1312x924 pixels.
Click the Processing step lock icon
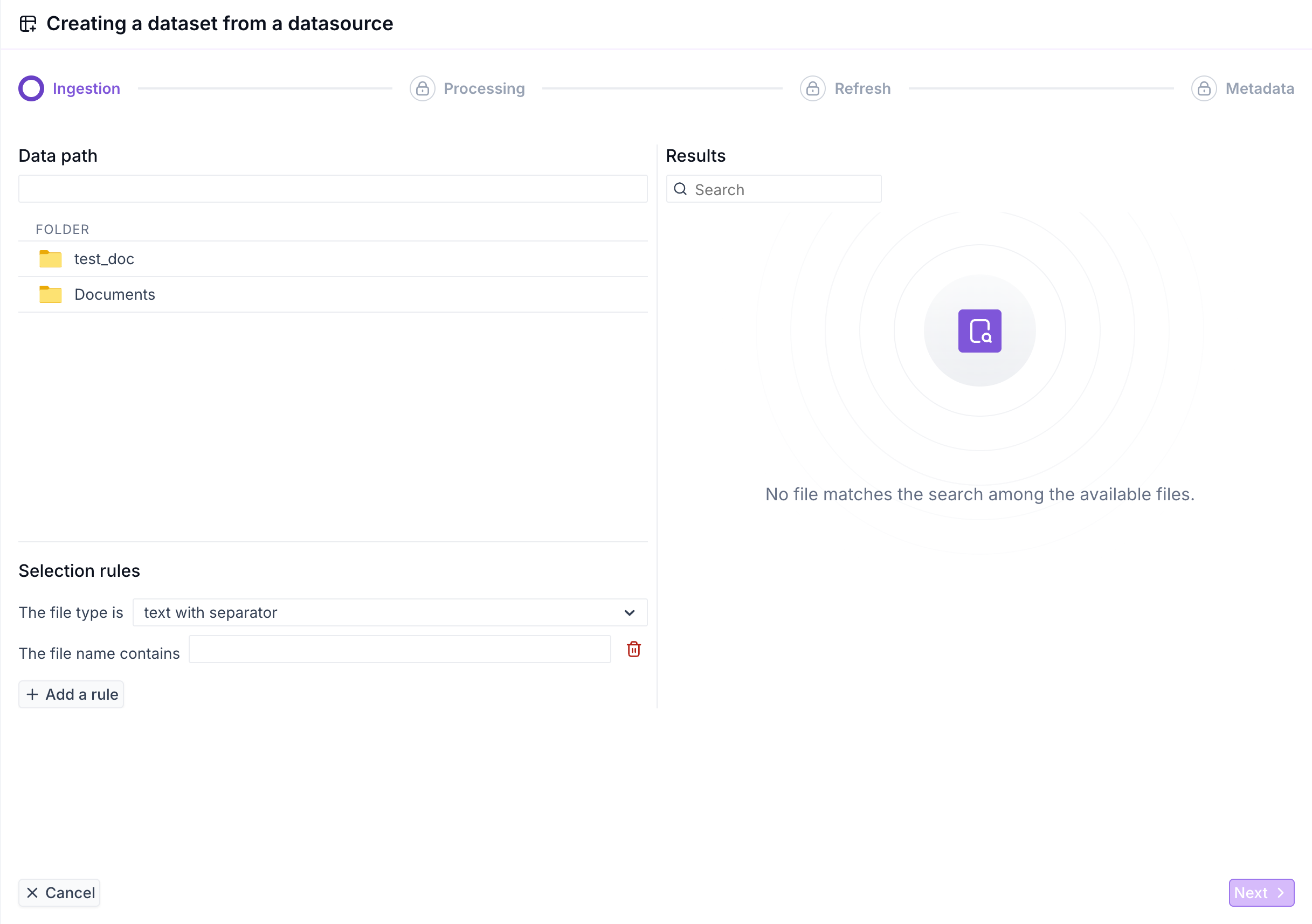(422, 88)
